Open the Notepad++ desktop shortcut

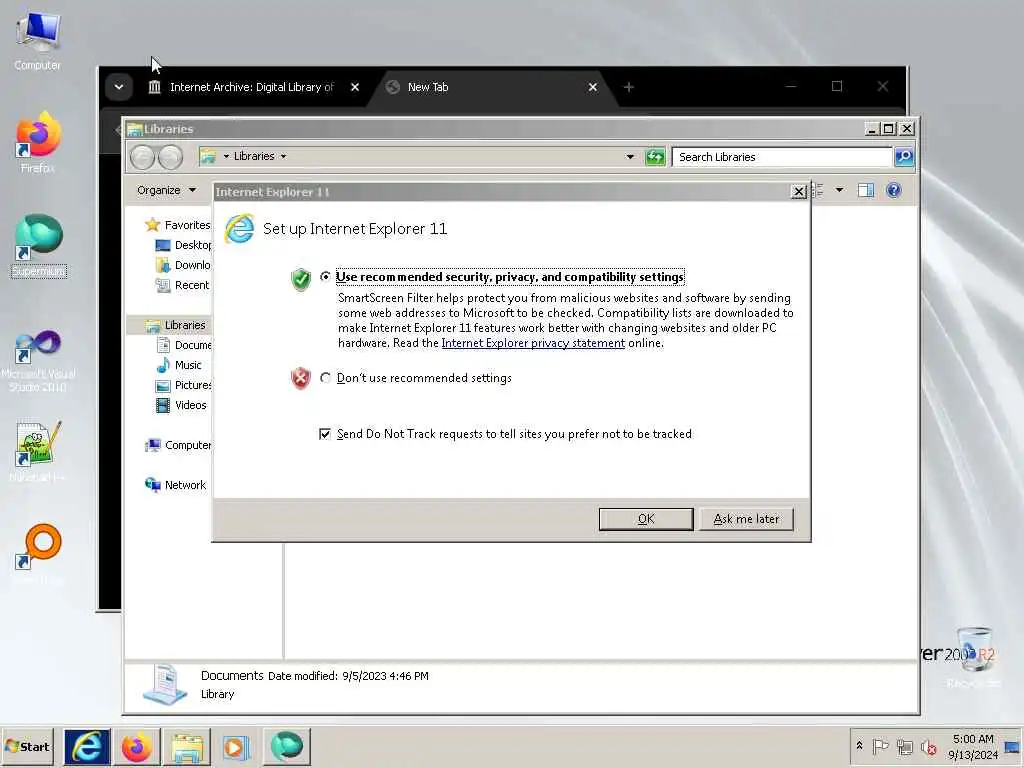tap(38, 452)
